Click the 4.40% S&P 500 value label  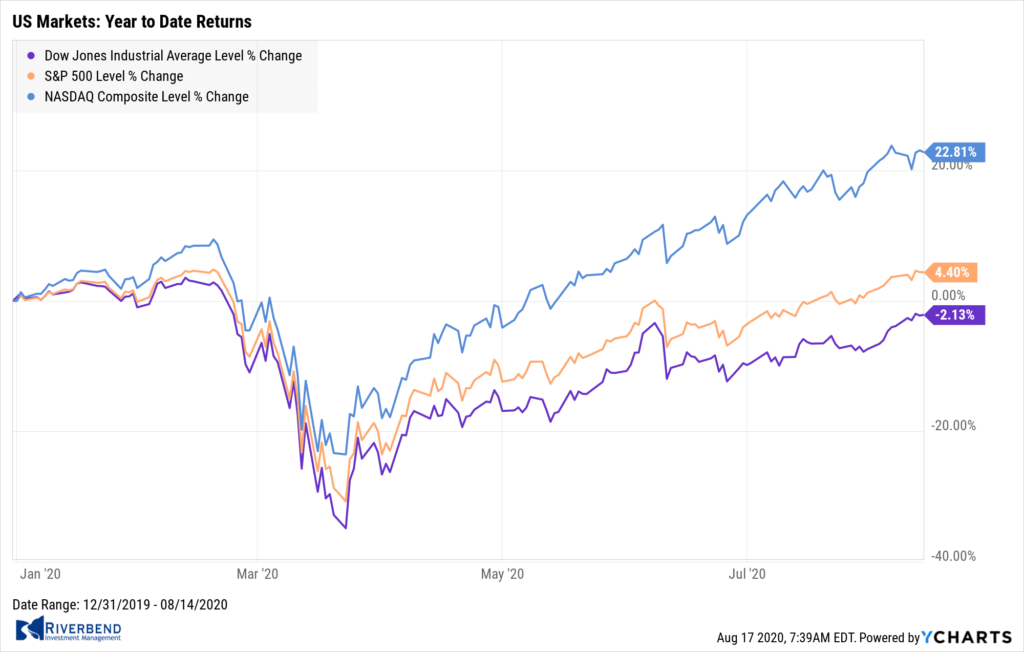954,272
